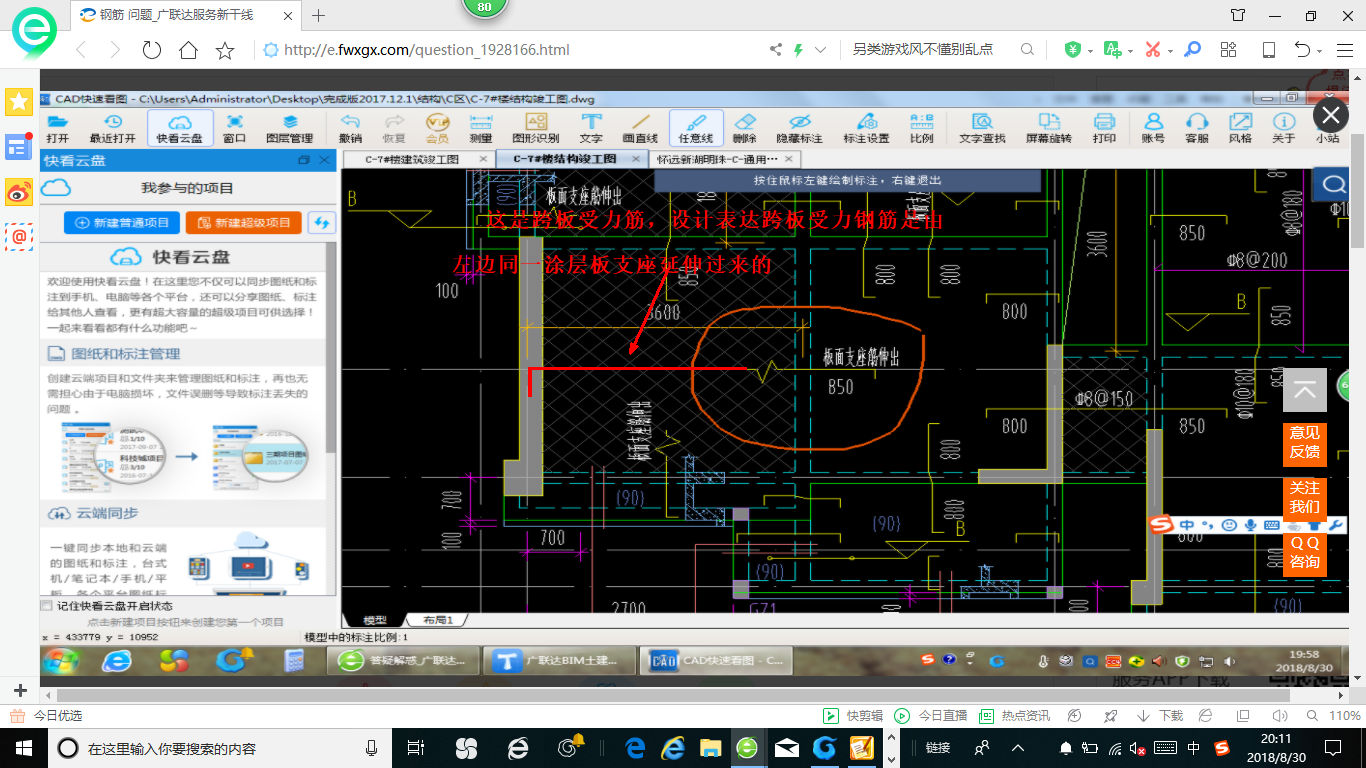Screen dimensions: 1366x768
Task: Rotate the view with 屏幕旋转
Action: 1048,128
